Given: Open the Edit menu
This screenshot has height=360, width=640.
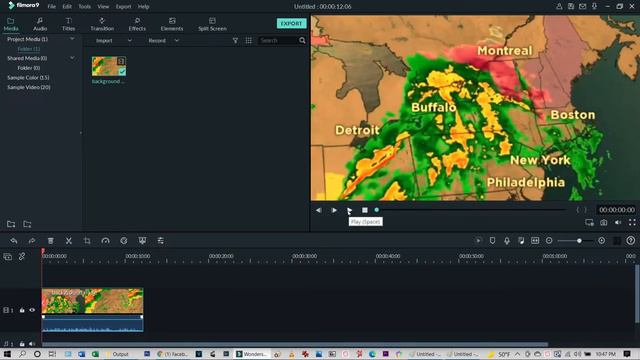Looking at the screenshot, I should coord(67,7).
